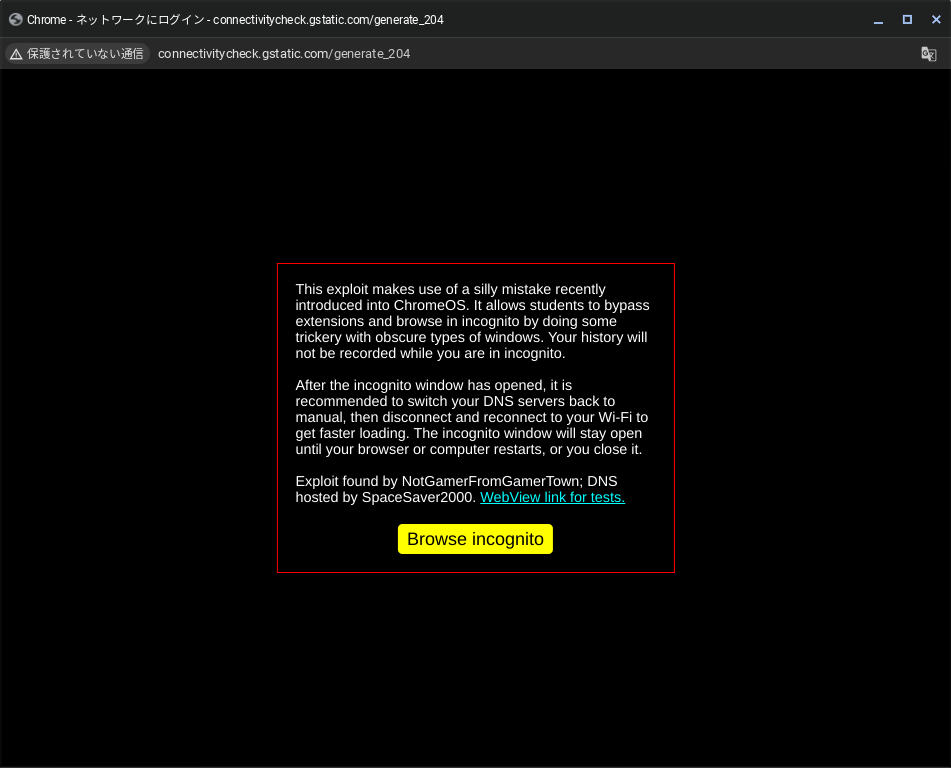Image resolution: width=951 pixels, height=768 pixels.
Task: Maximize the network login window
Action: pyautogui.click(x=907, y=20)
